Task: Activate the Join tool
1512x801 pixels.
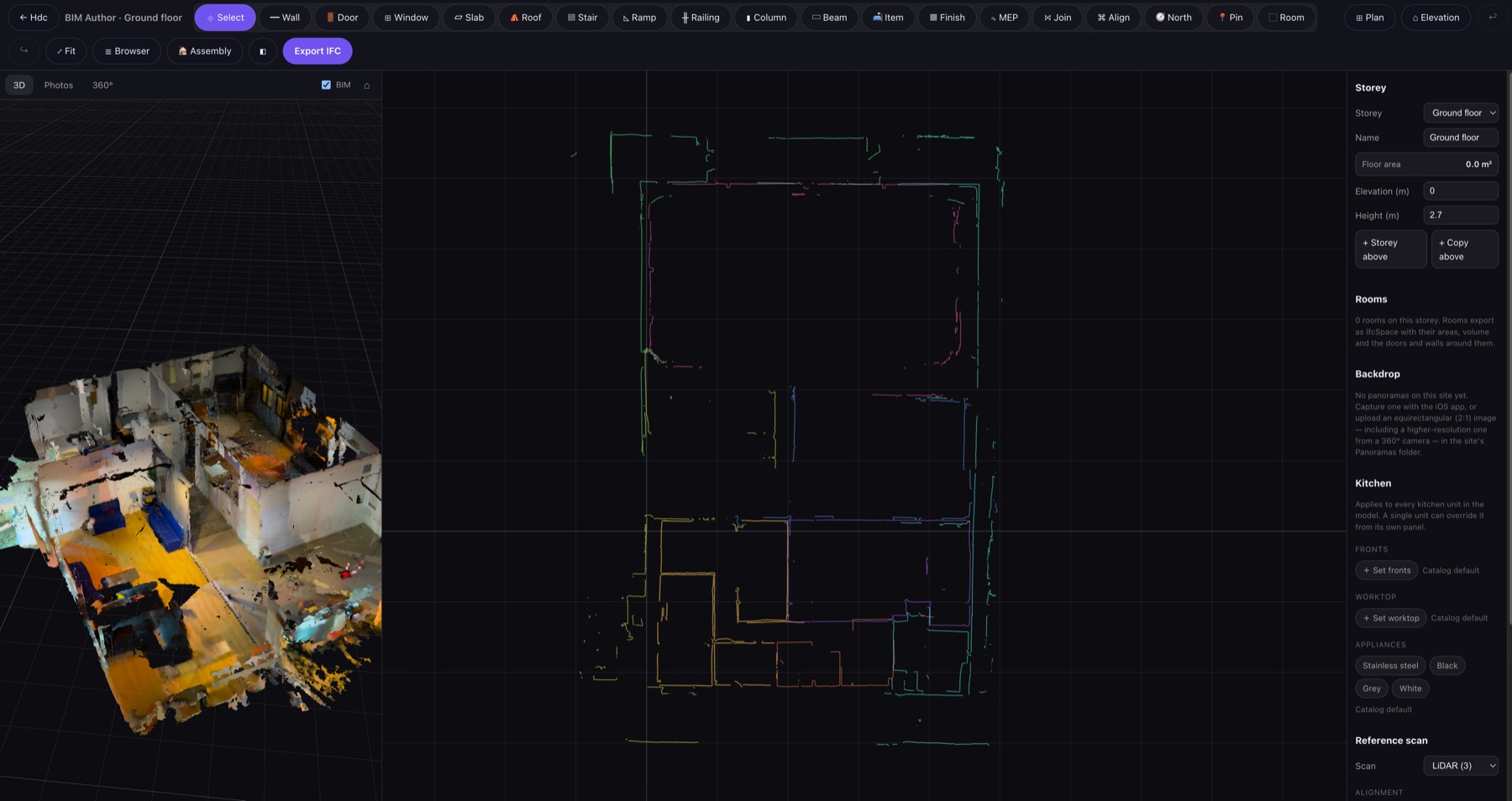Action: (1058, 18)
